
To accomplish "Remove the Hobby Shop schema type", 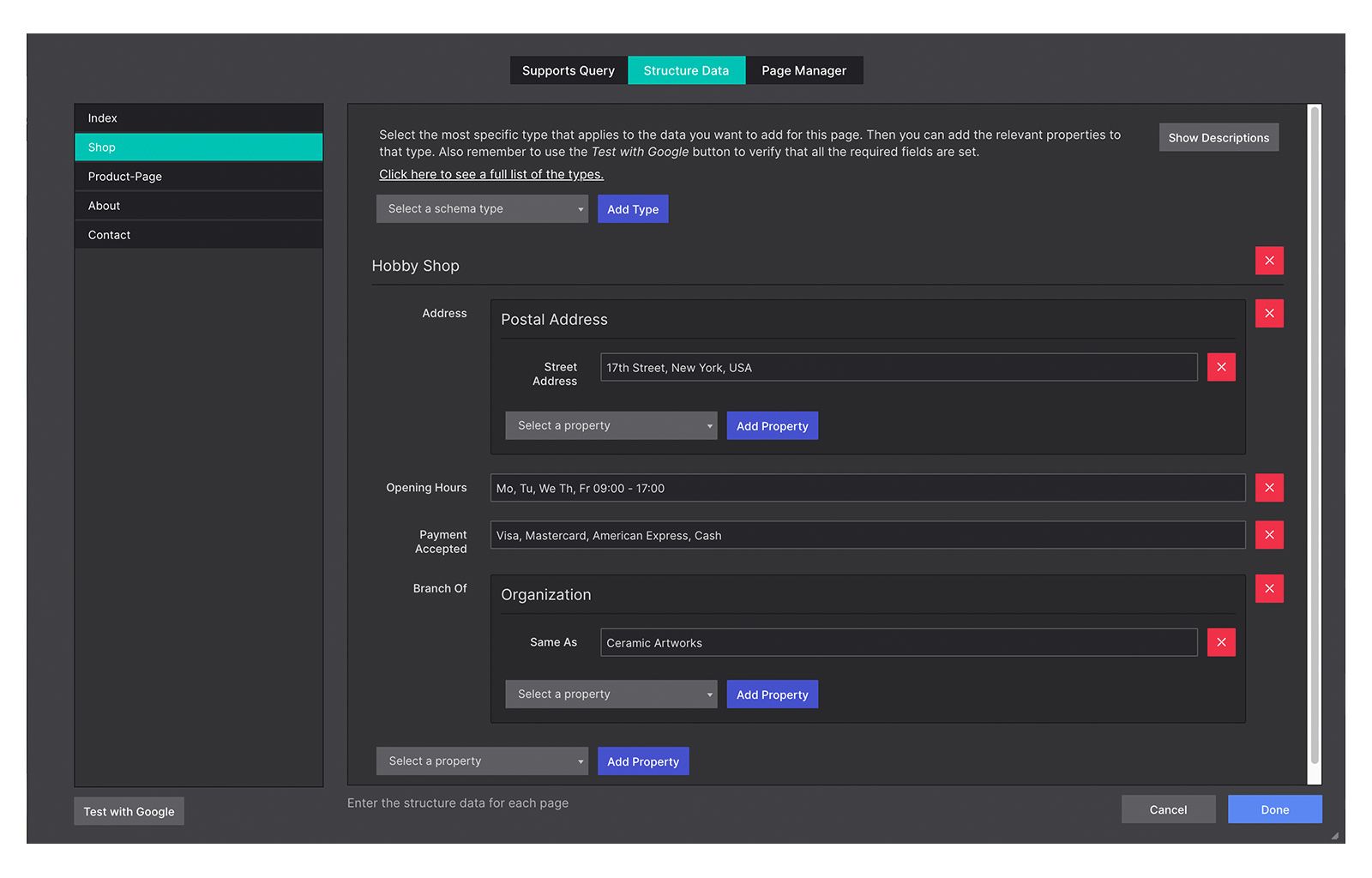I will 1269,261.
